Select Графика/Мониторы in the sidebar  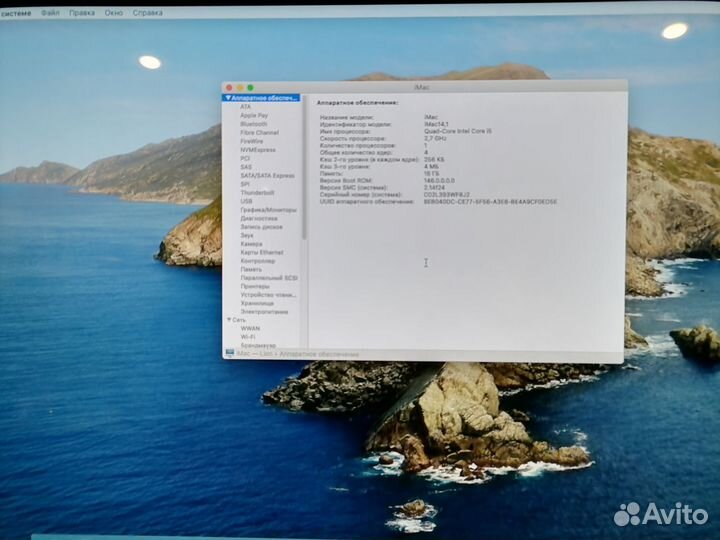tap(268, 210)
